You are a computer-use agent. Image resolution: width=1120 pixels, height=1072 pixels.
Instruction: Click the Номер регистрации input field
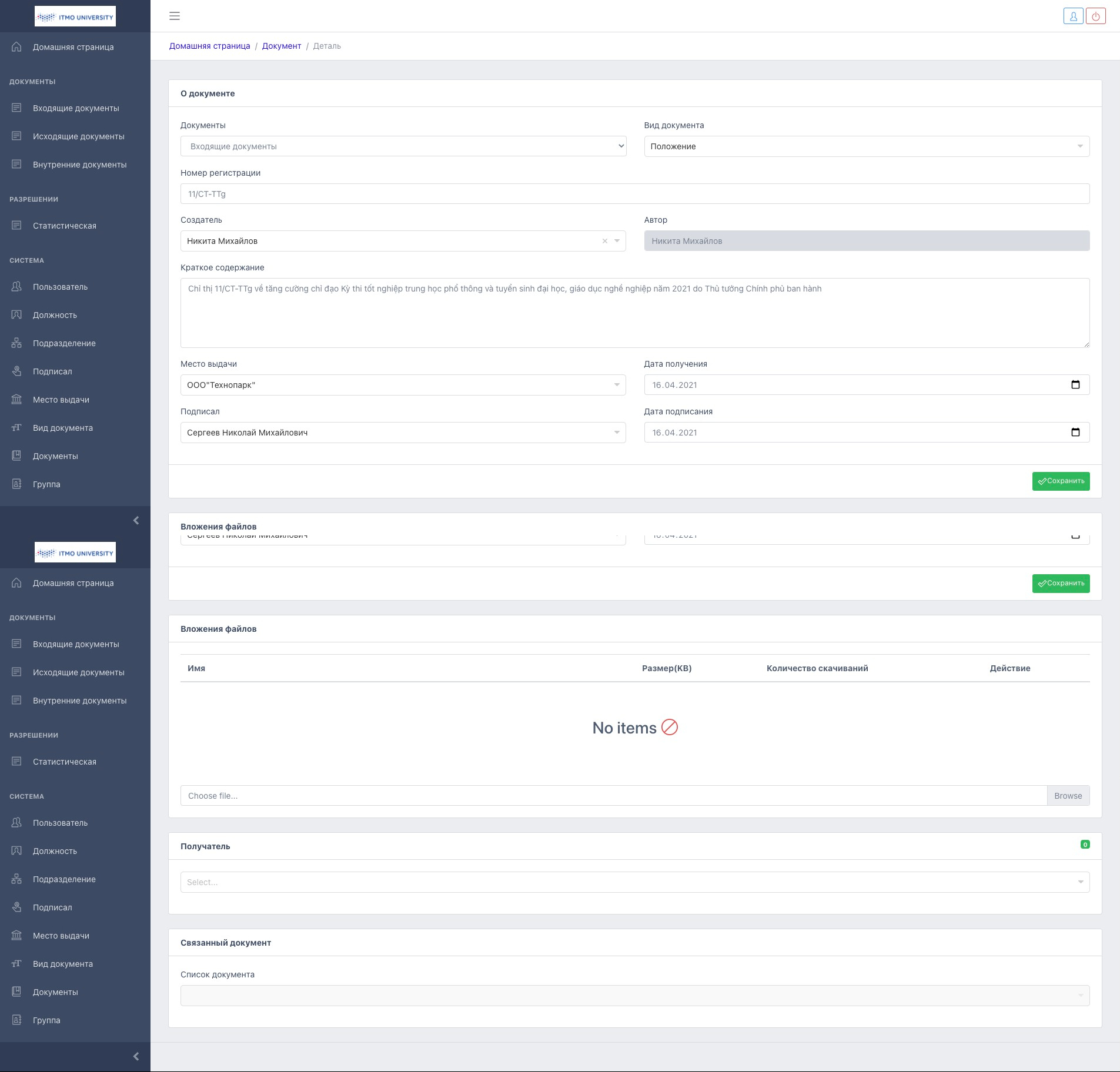pos(634,194)
